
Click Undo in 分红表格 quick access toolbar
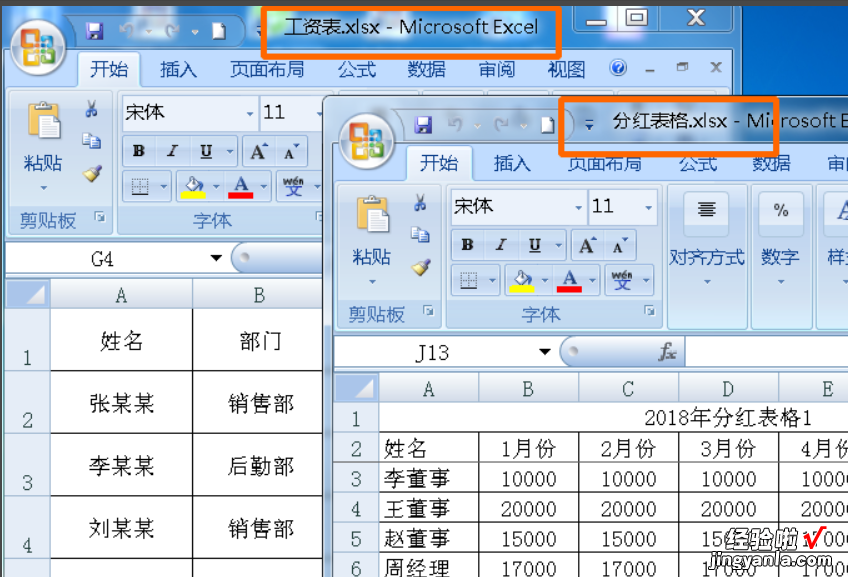point(455,125)
